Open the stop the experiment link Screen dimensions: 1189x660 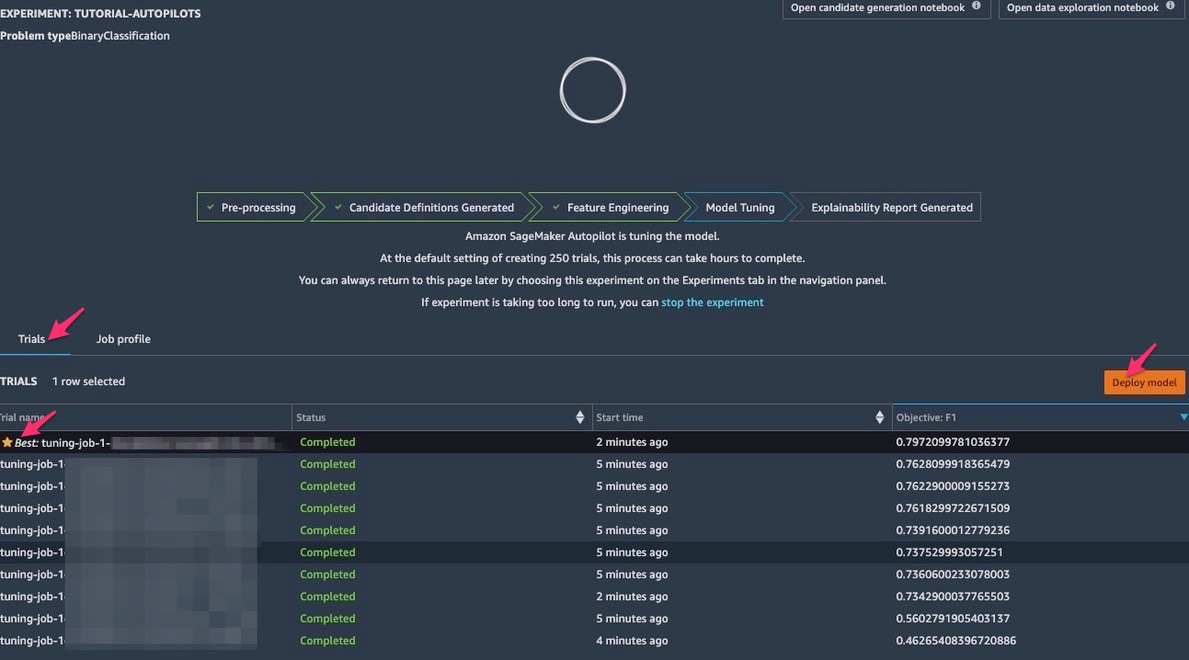tap(712, 301)
